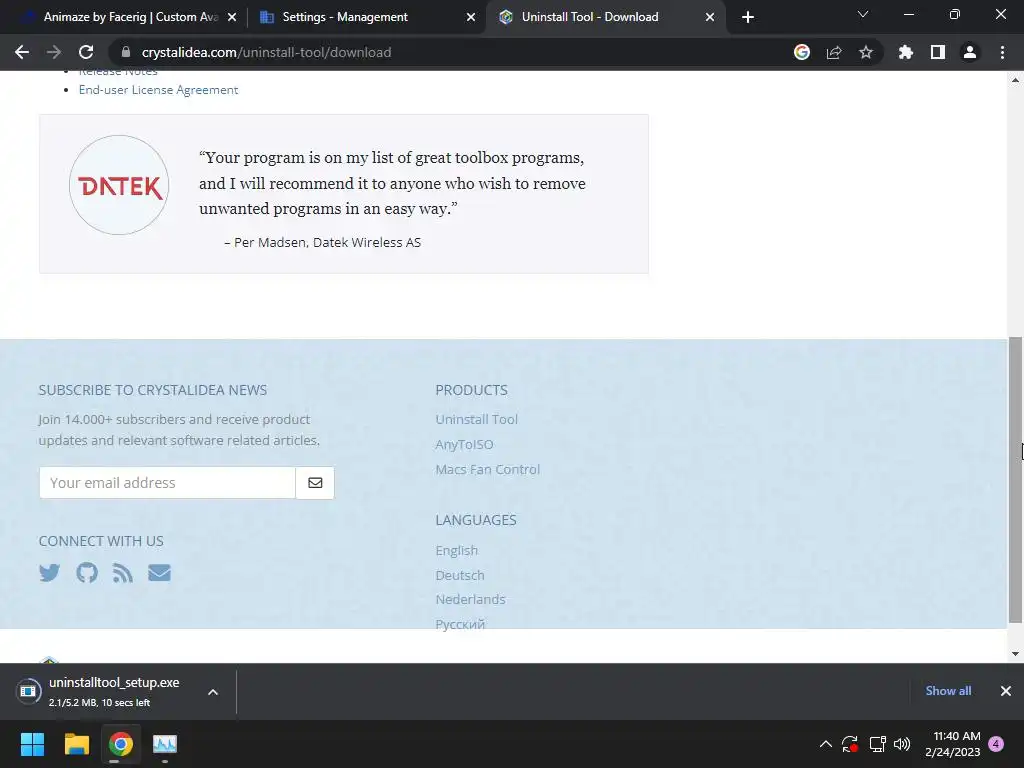Open volume control tray icon
The image size is (1024, 768).
click(x=902, y=744)
